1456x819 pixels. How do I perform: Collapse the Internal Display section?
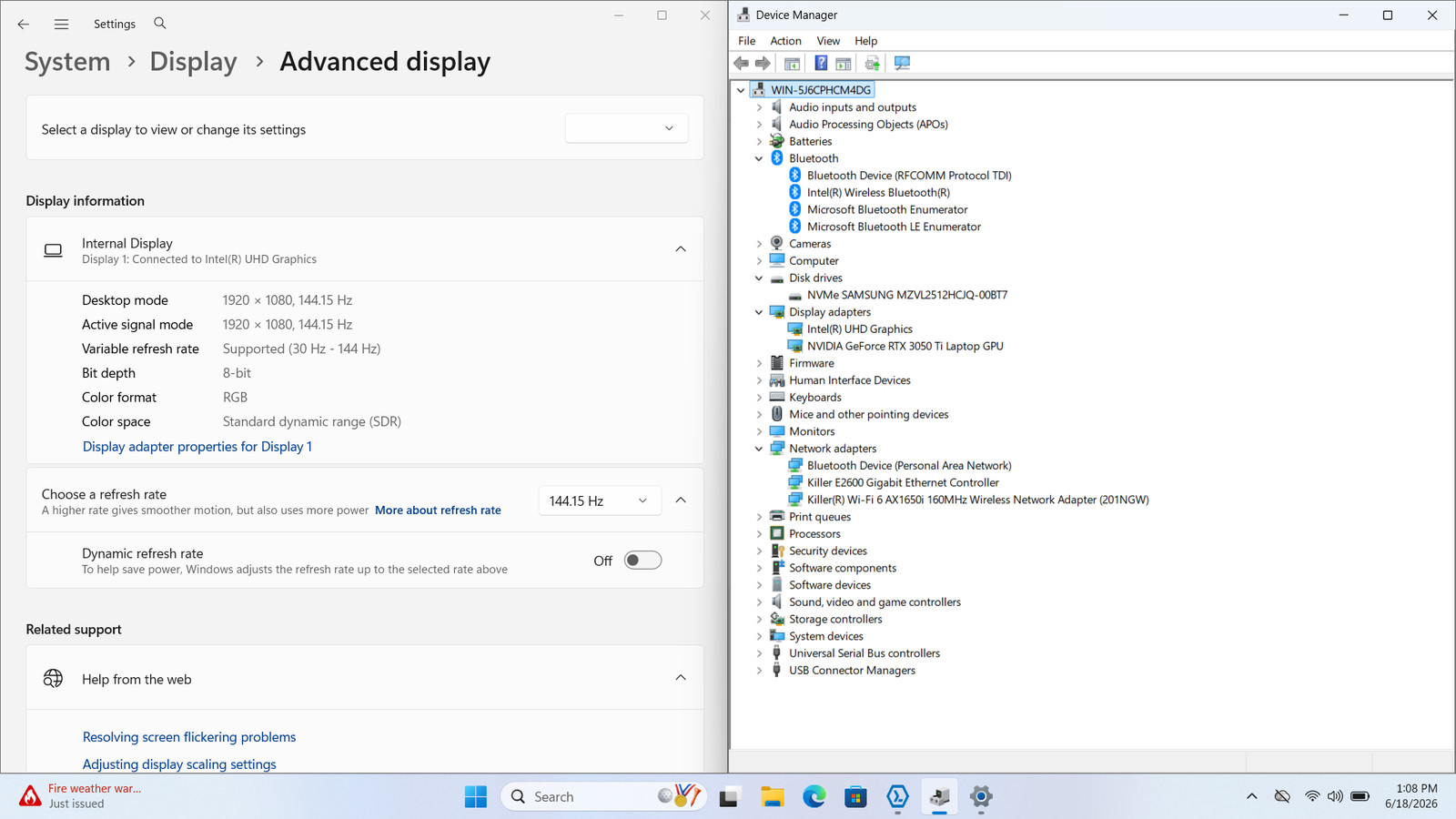681,249
